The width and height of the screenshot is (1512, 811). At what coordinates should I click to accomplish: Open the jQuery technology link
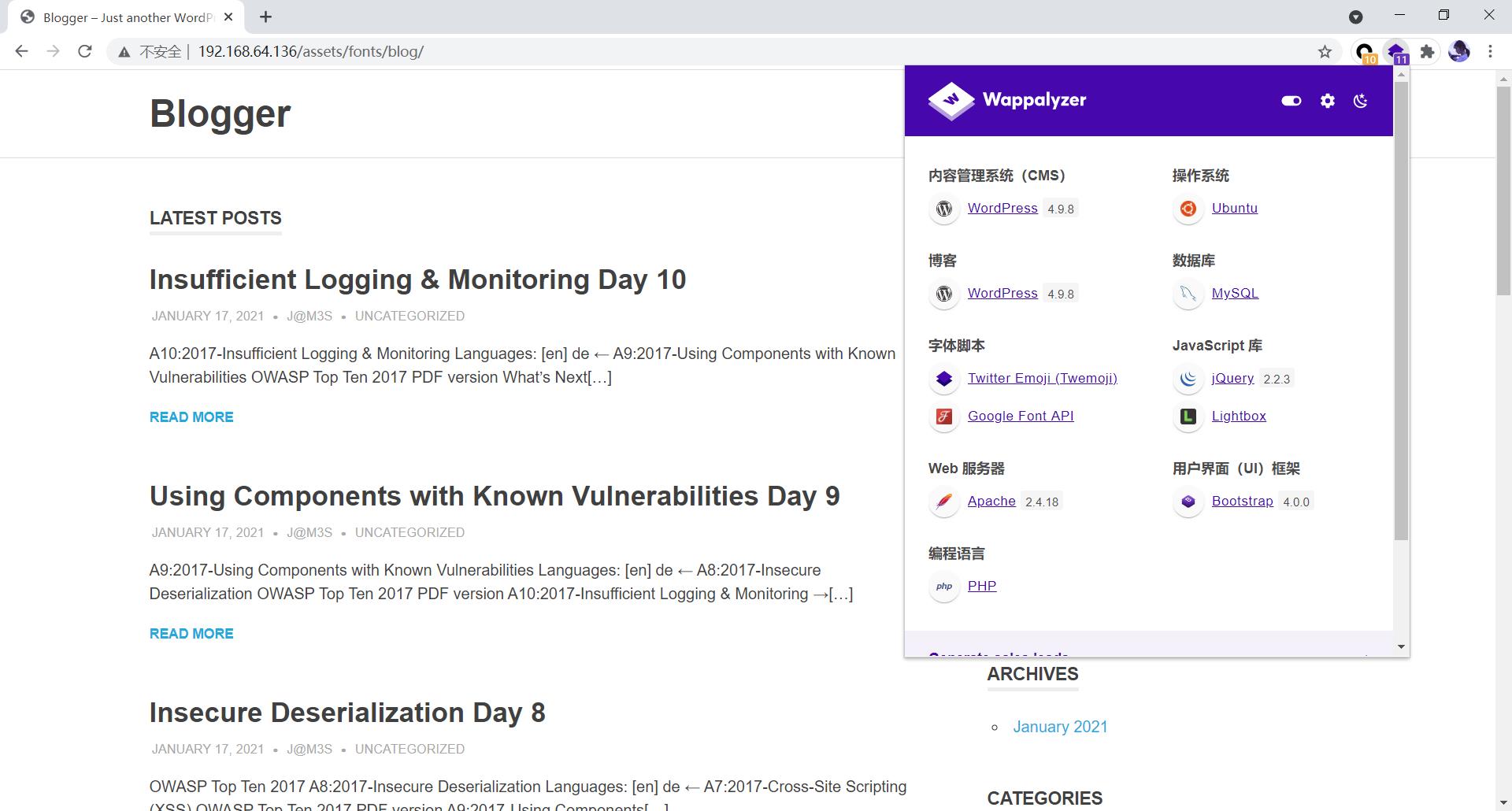(x=1232, y=378)
